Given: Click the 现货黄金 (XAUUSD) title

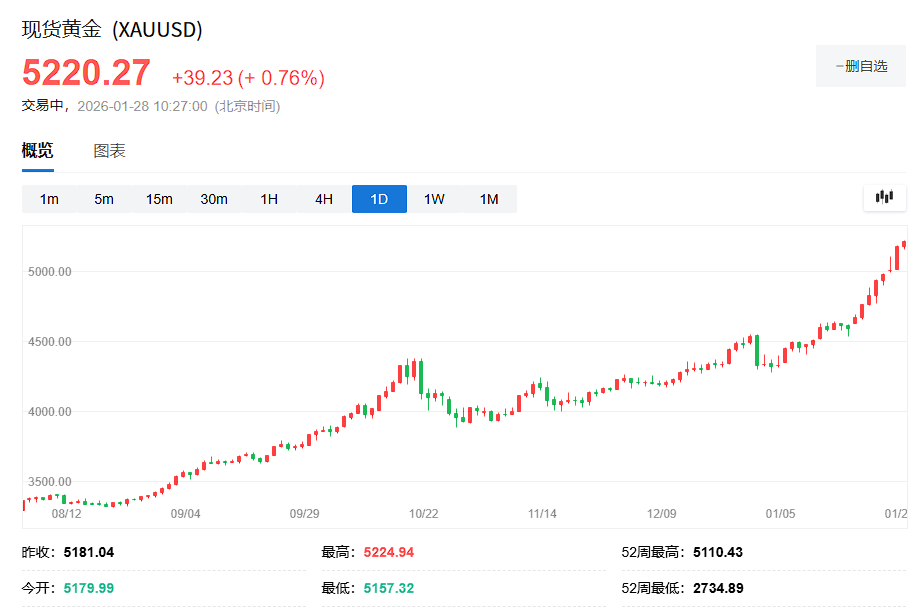Looking at the screenshot, I should click(112, 30).
